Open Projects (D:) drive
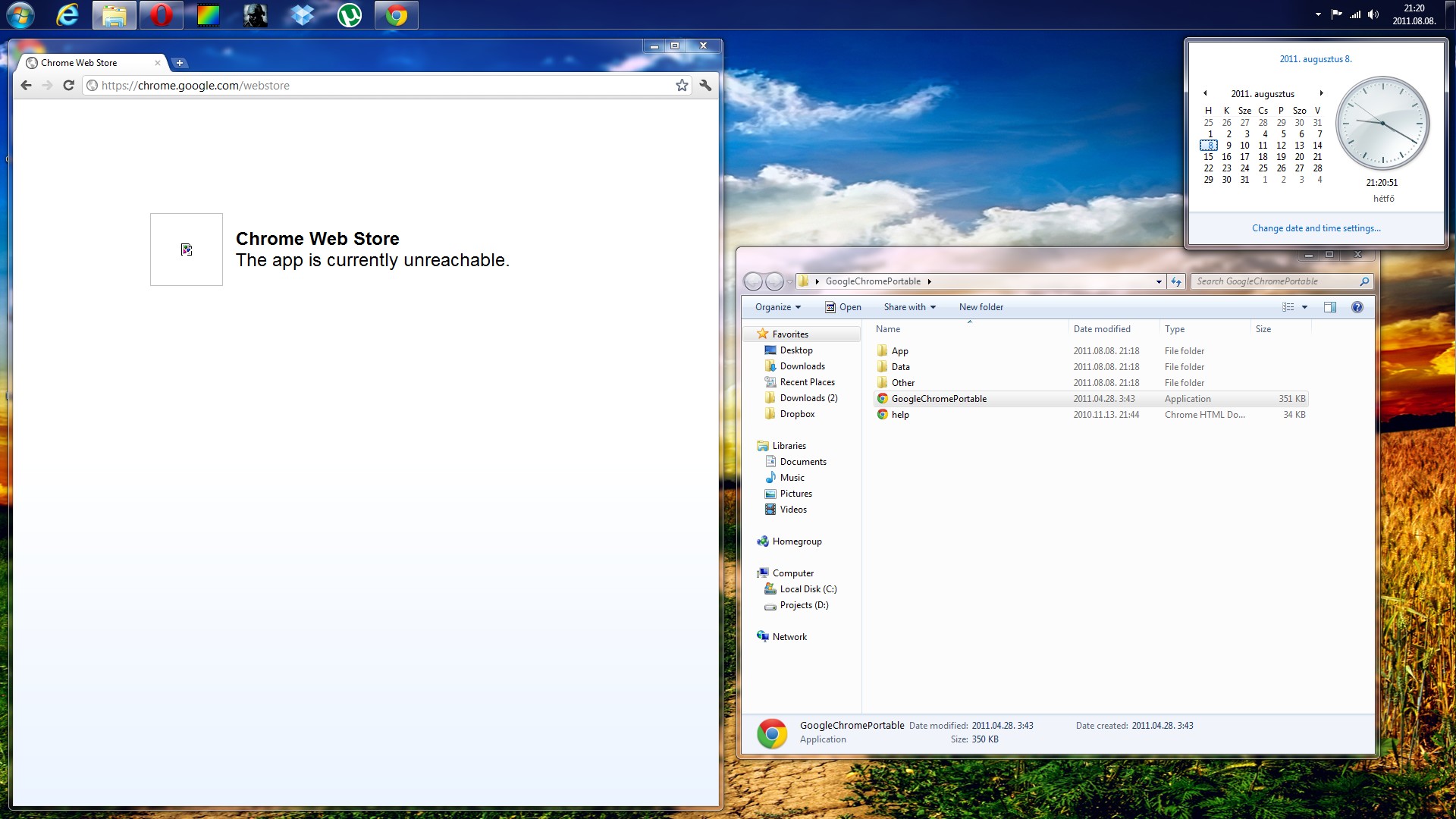The image size is (1456, 819). point(804,605)
